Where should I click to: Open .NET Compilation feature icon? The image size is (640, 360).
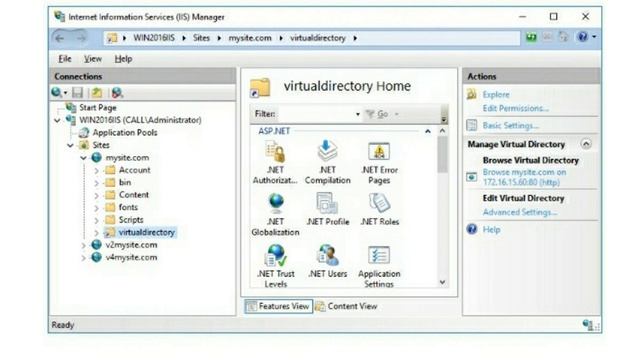(x=327, y=151)
